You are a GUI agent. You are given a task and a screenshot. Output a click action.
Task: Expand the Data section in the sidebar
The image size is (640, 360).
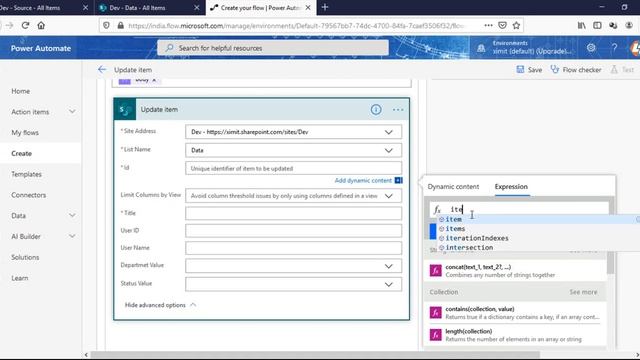click(72, 215)
